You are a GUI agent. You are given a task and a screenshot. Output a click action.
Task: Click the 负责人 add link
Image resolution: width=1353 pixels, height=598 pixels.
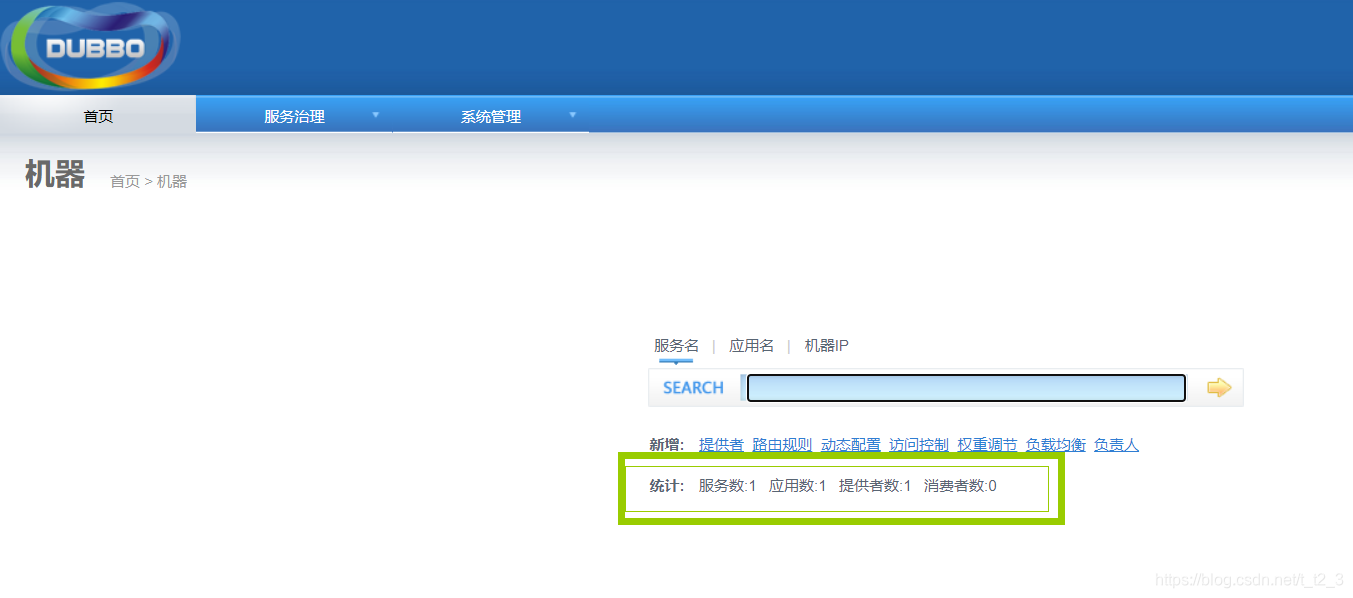[x=1116, y=445]
